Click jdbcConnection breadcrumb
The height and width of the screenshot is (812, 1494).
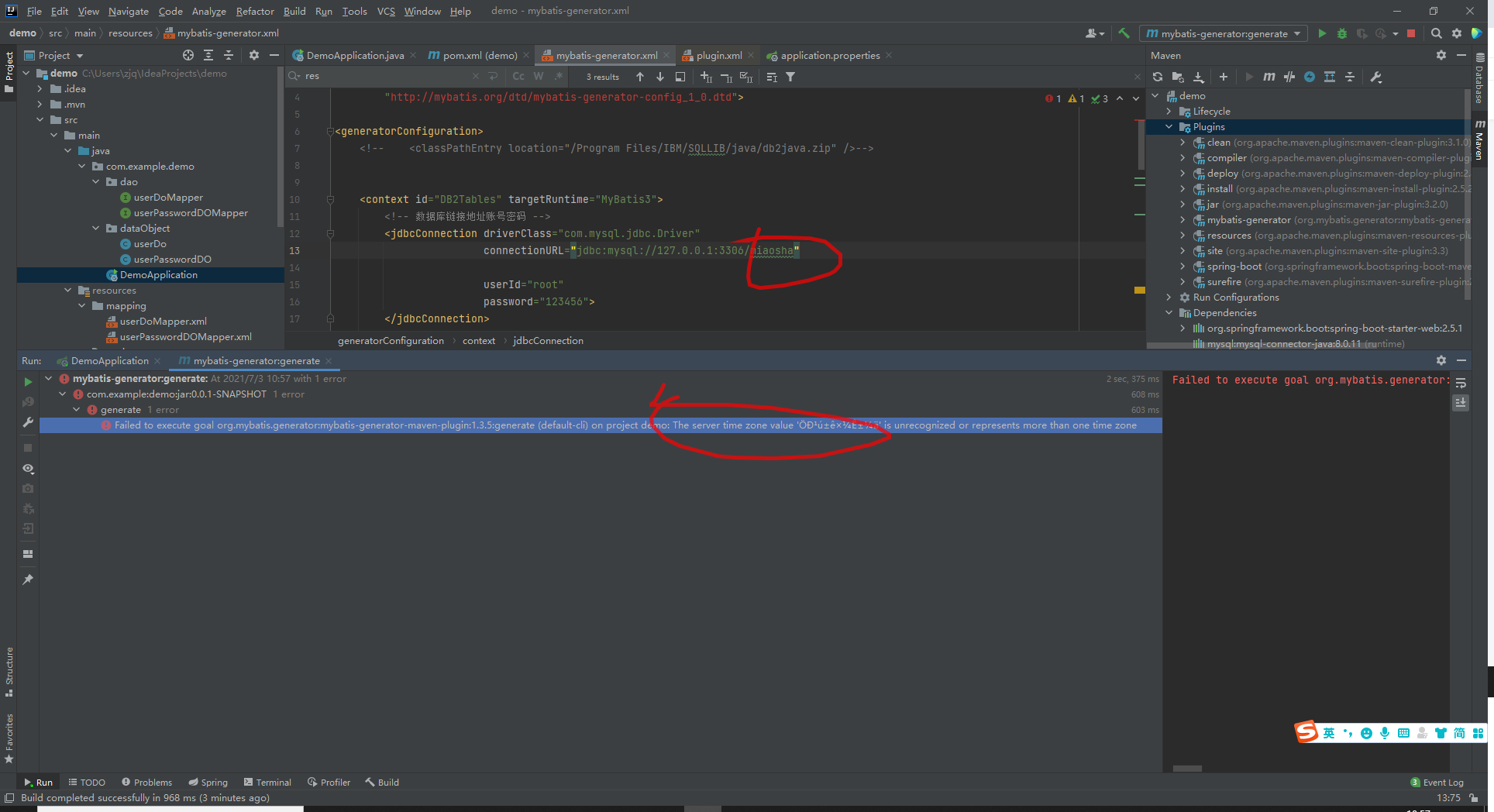[x=548, y=341]
